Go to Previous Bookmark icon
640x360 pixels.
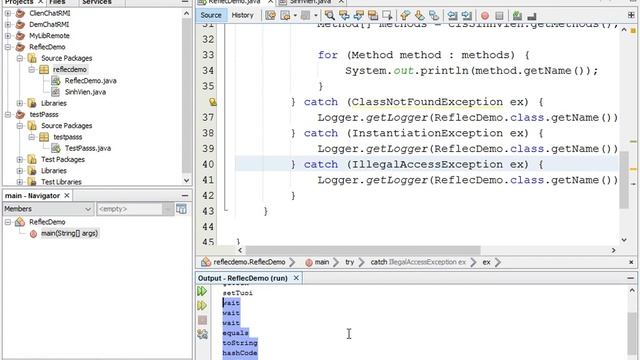point(405,16)
